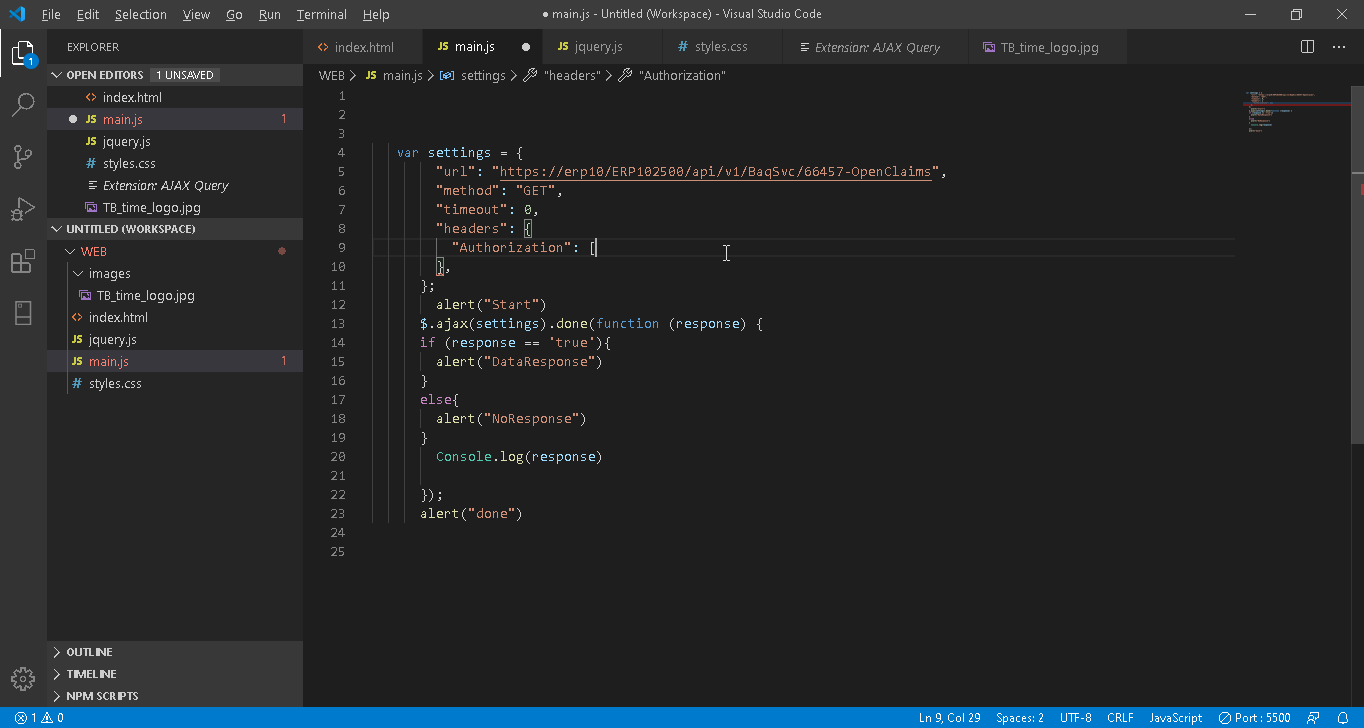
Task: Open errors and warnings in status bar
Action: tap(40, 717)
